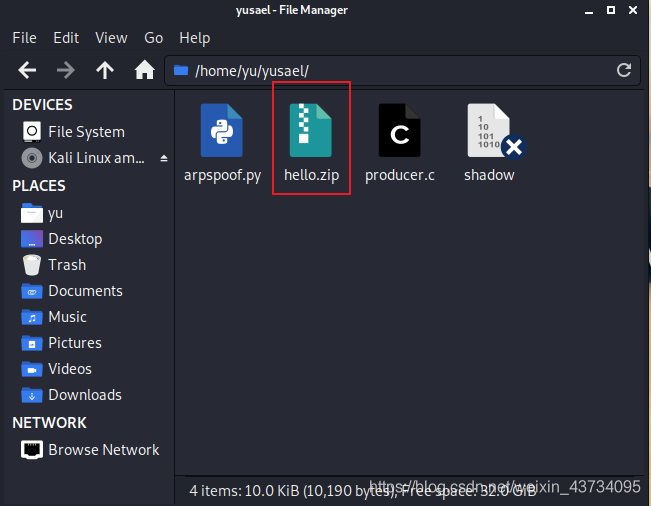Select the hello.zip archive icon
This screenshot has height=506, width=651.
(x=311, y=130)
